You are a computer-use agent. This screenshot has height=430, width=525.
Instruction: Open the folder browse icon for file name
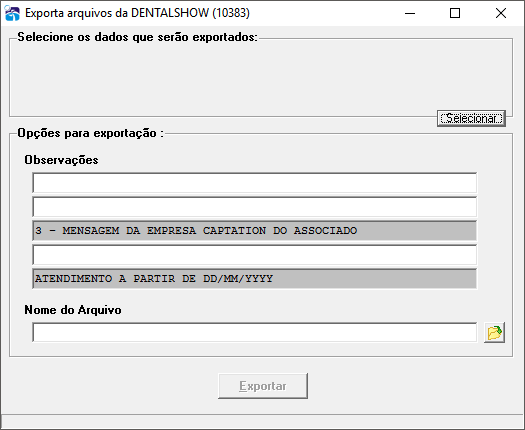click(494, 333)
